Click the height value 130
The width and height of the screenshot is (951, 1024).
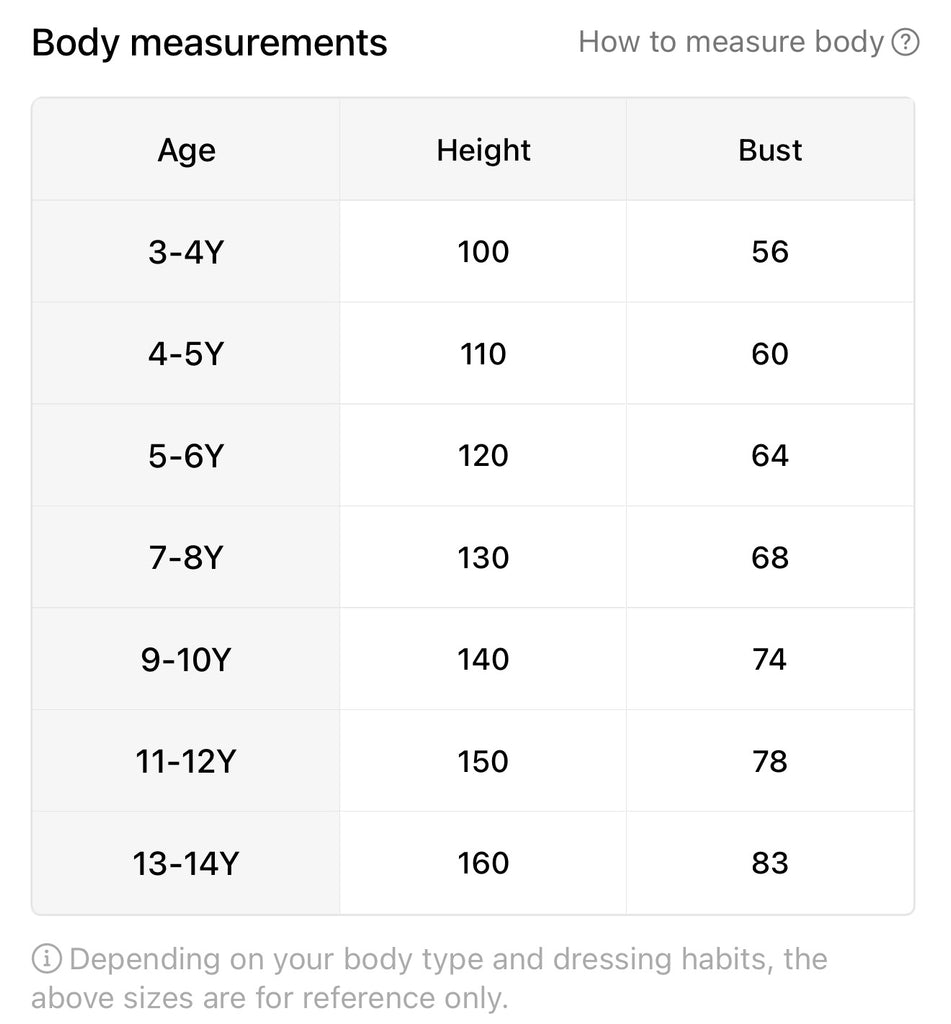click(x=483, y=558)
